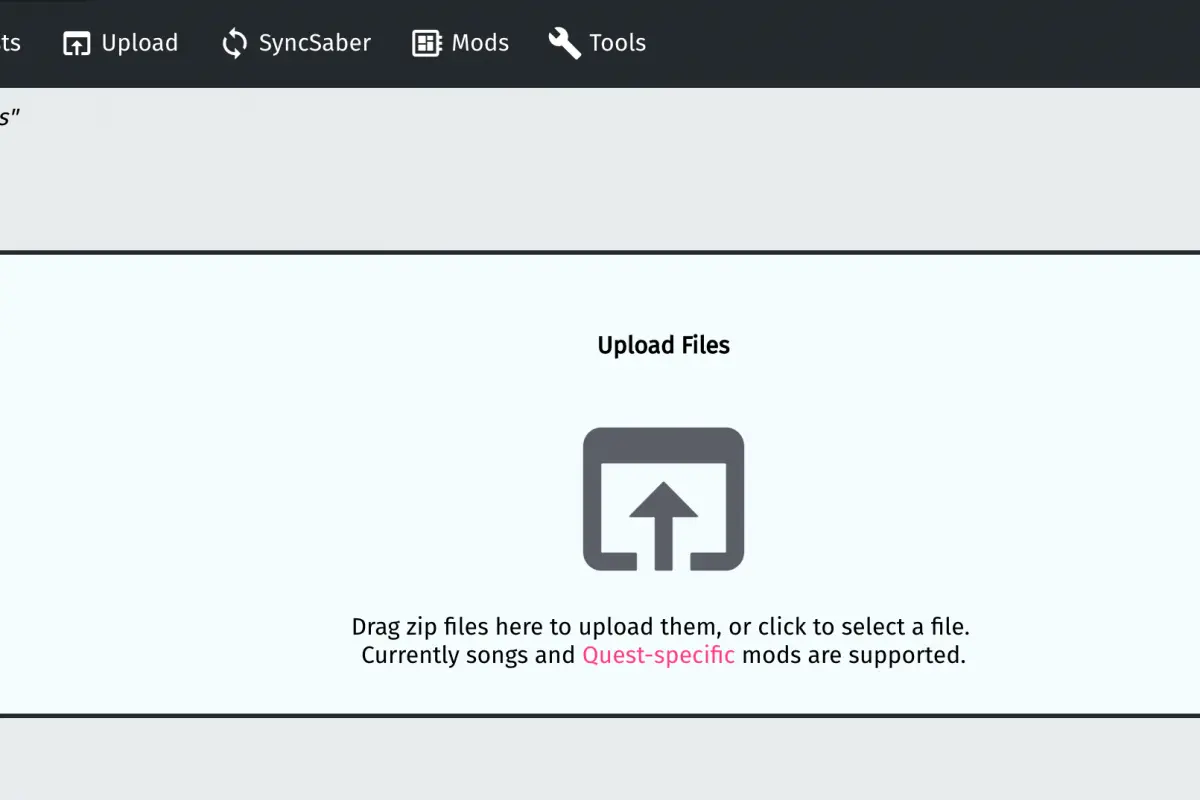
Task: Click the 'click to select a file' text
Action: (x=864, y=627)
